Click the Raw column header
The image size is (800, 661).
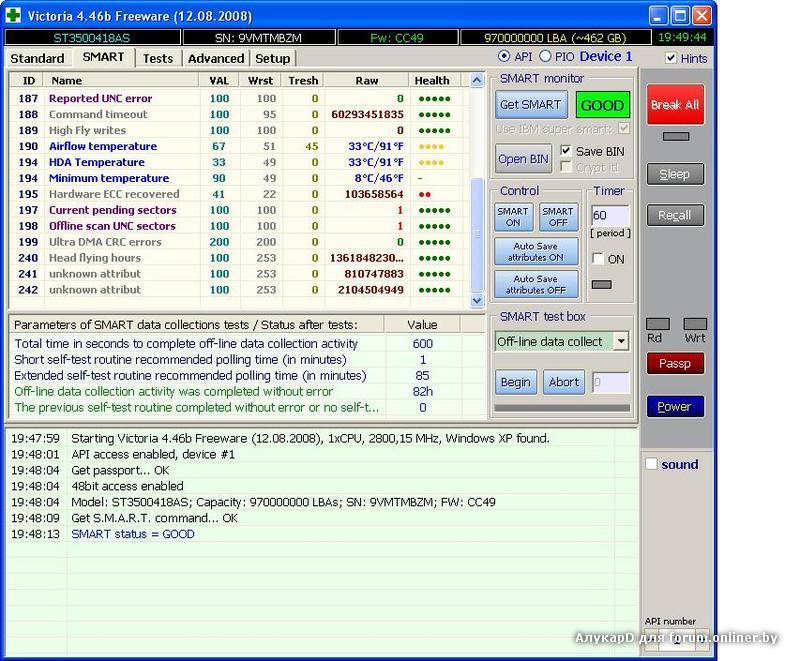(367, 81)
